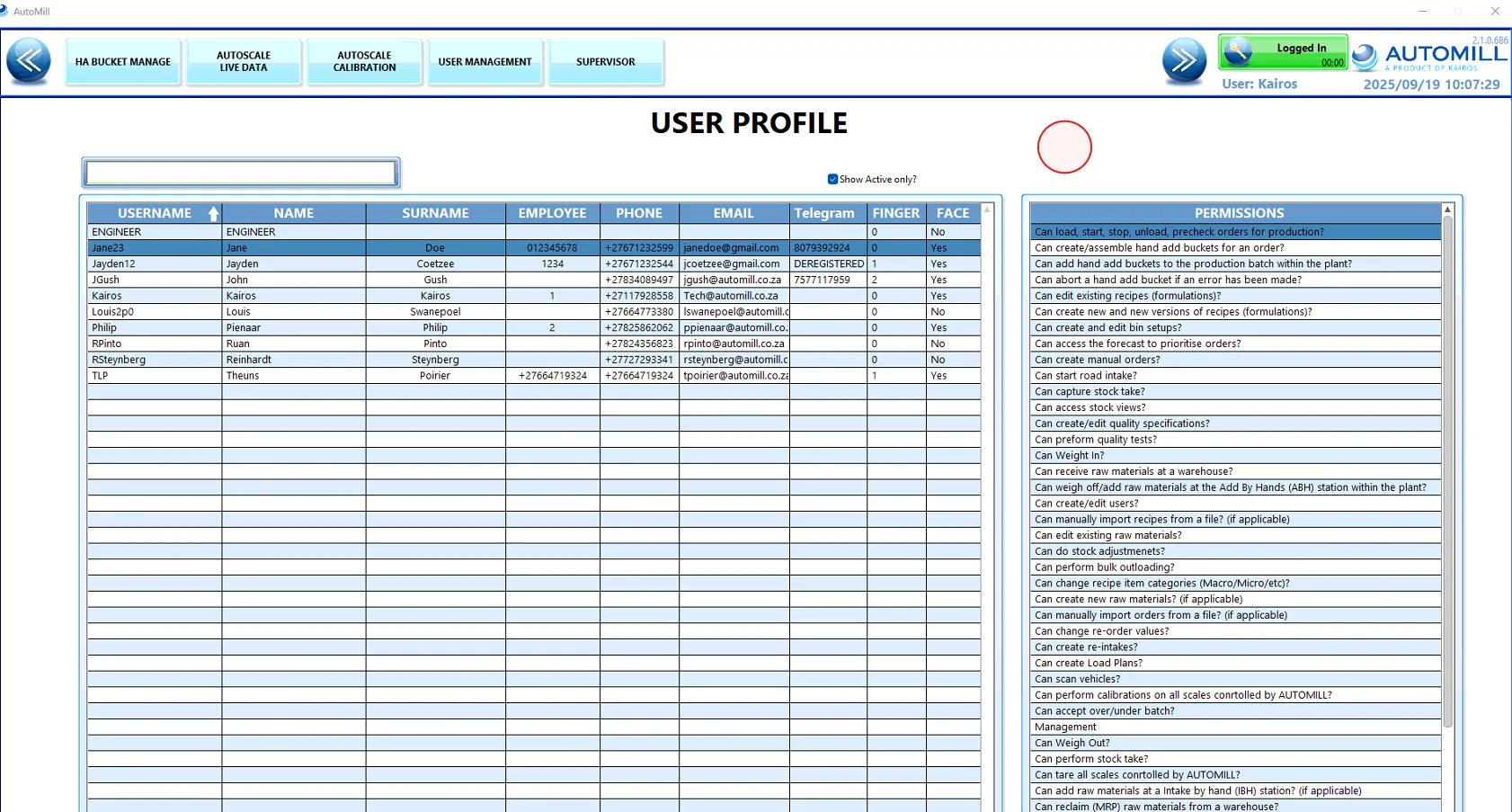Click the AutoMill title bar app icon

click(x=4, y=11)
